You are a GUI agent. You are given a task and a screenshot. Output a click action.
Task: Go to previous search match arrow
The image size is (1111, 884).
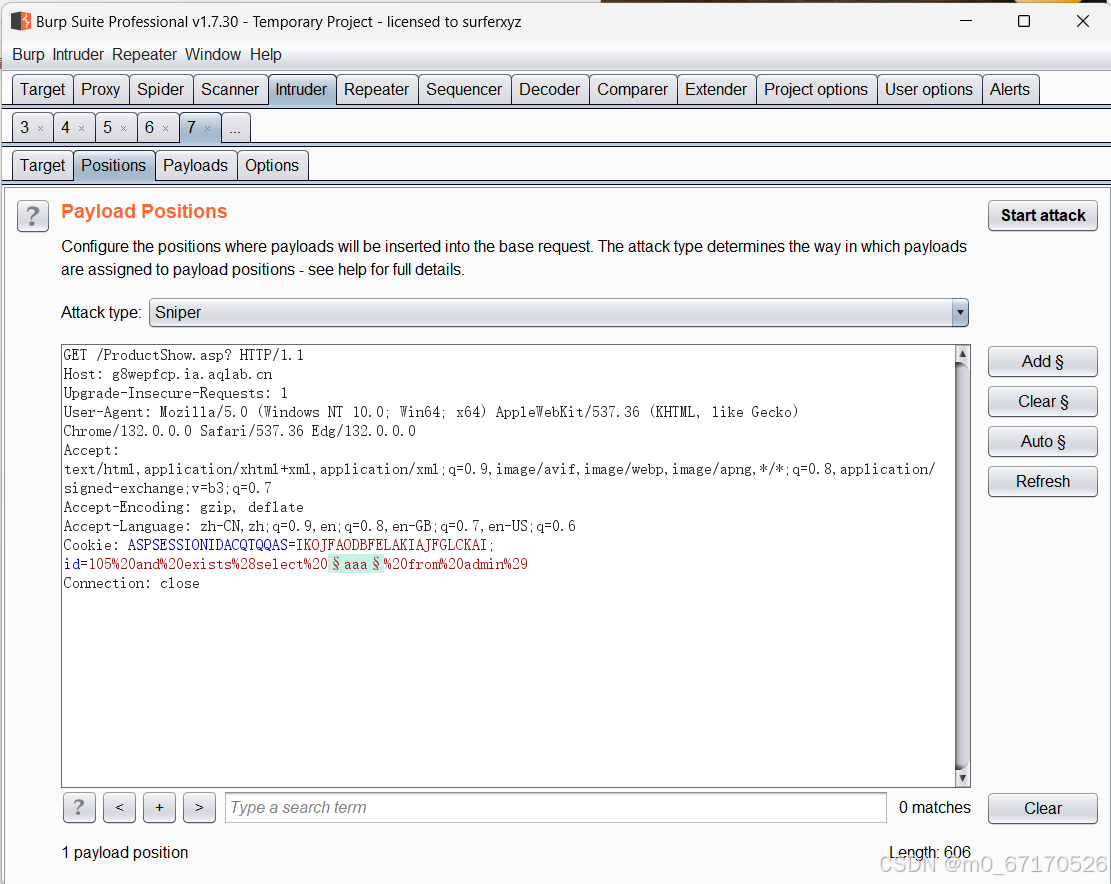pos(120,808)
